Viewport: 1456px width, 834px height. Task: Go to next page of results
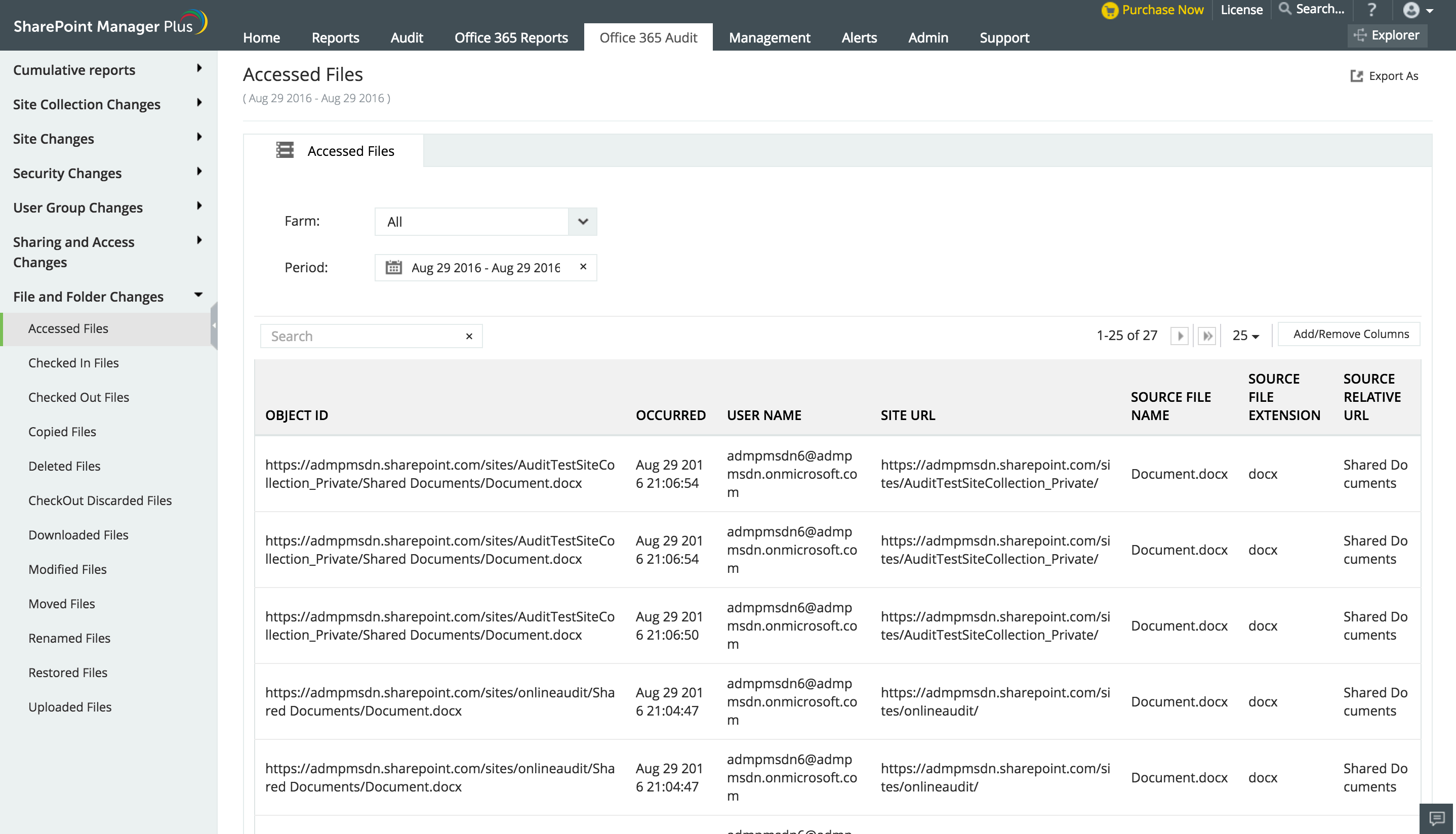click(x=1179, y=336)
